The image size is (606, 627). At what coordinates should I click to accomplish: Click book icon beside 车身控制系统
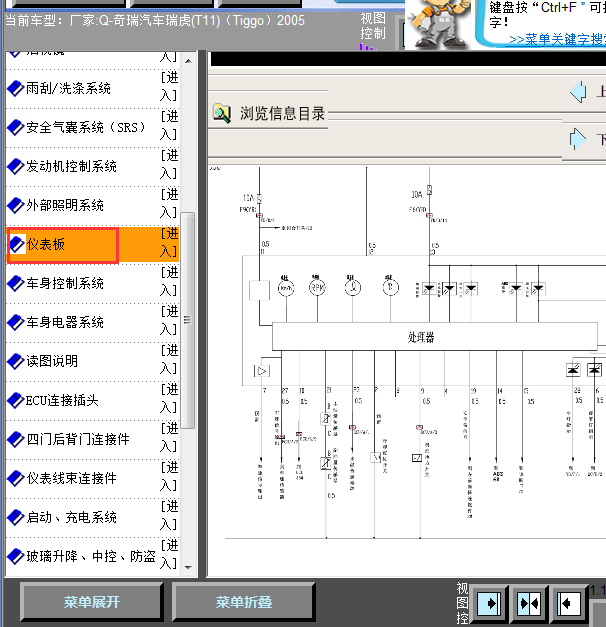tap(16, 284)
